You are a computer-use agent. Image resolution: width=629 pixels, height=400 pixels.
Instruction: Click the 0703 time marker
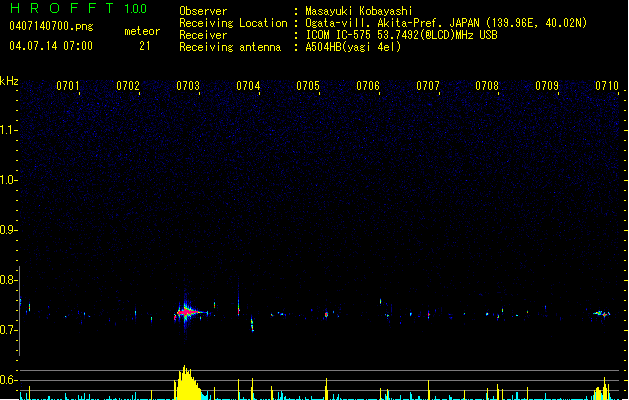(188, 86)
